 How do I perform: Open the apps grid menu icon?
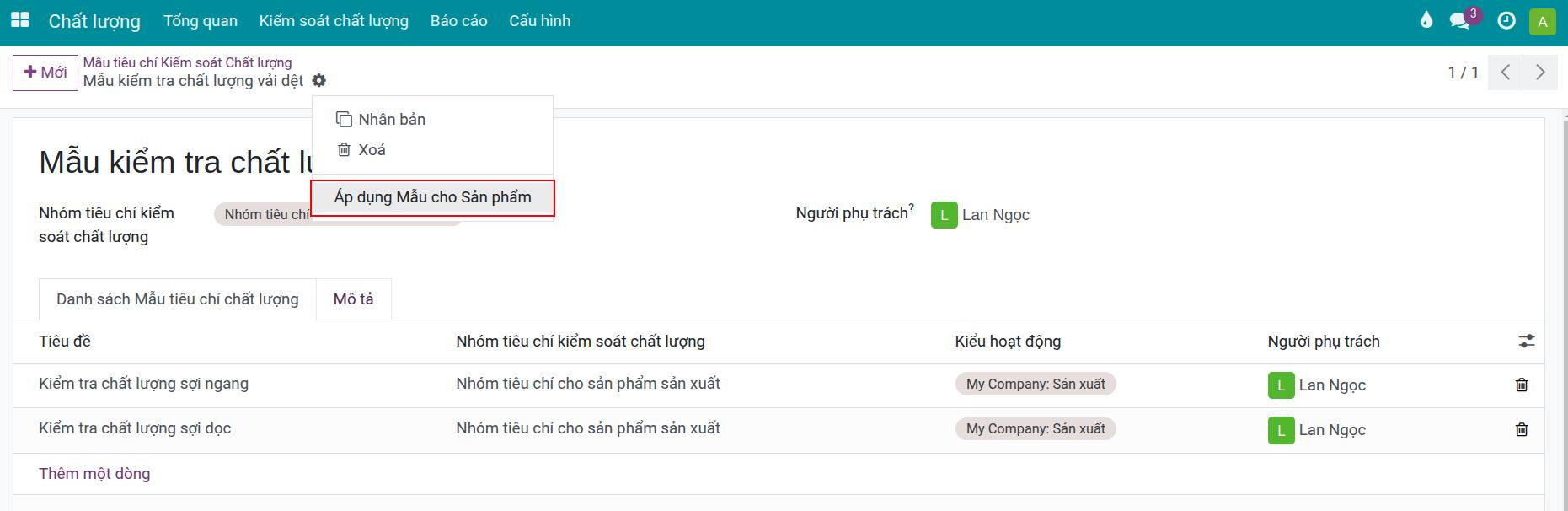(19, 20)
